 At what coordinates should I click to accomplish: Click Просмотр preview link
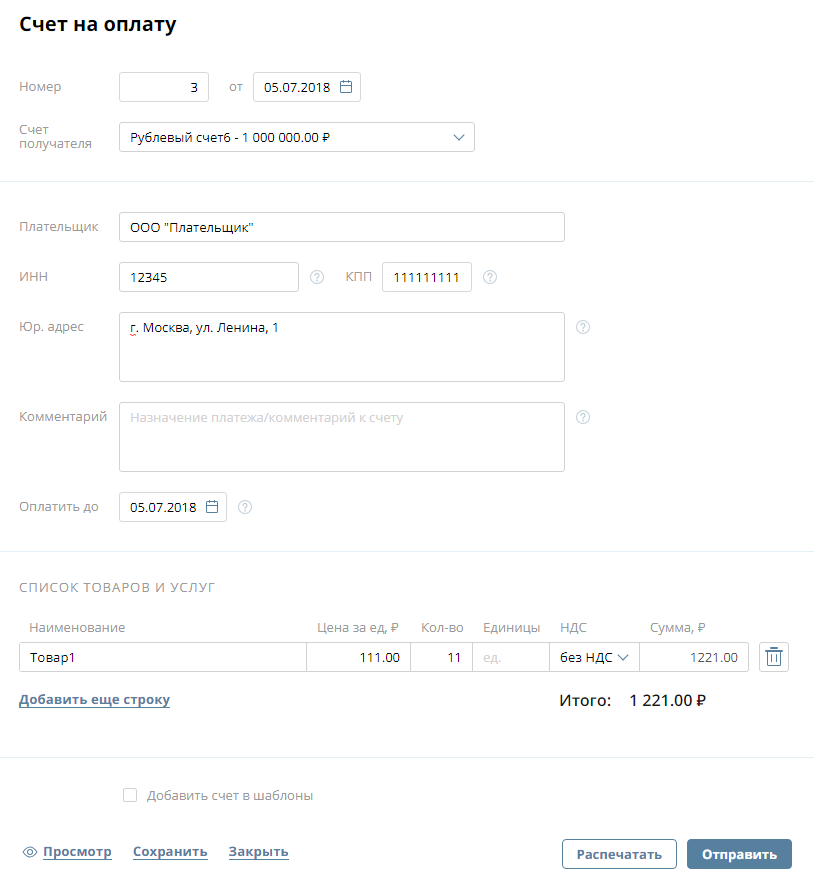point(77,852)
